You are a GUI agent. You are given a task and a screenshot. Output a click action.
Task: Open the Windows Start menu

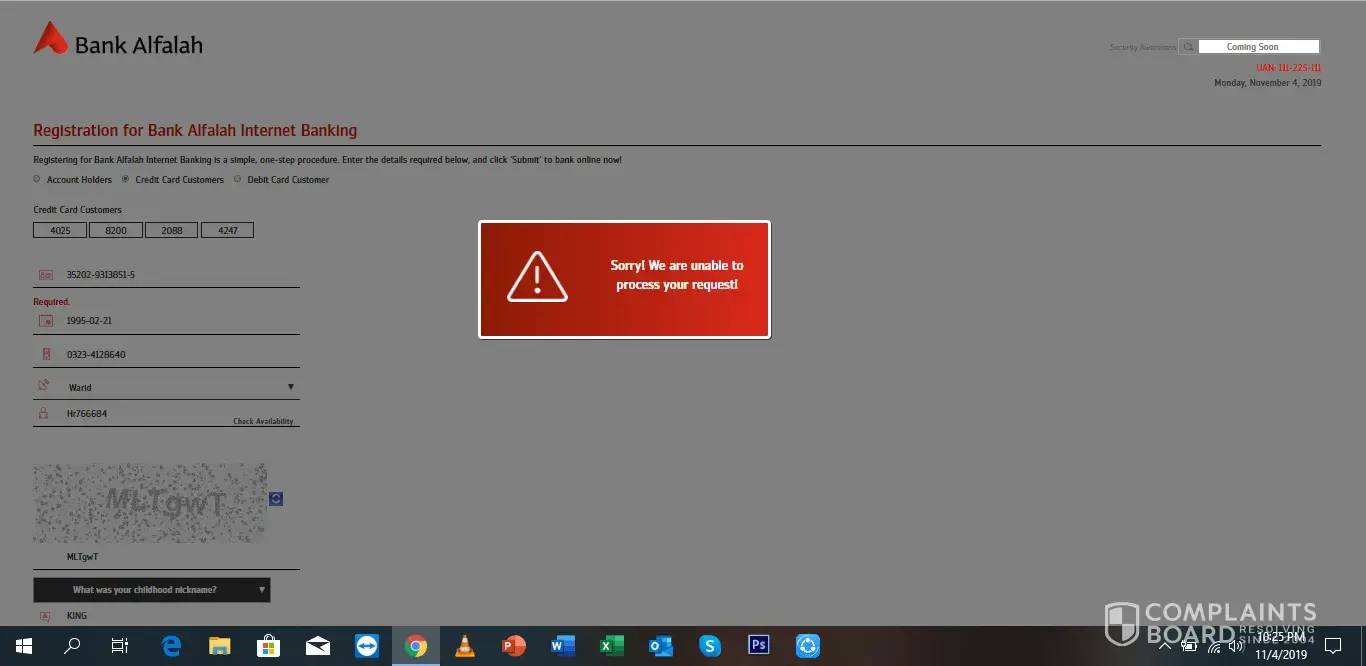click(23, 646)
